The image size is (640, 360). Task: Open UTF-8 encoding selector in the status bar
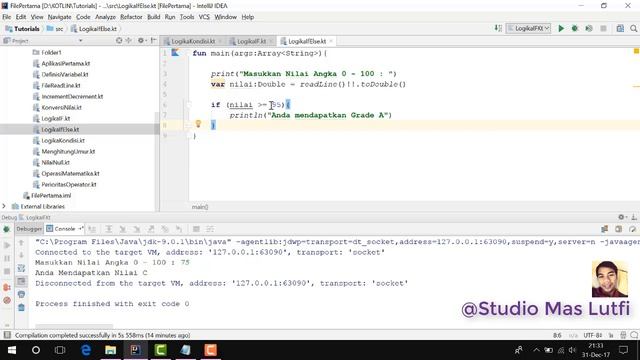(593, 335)
